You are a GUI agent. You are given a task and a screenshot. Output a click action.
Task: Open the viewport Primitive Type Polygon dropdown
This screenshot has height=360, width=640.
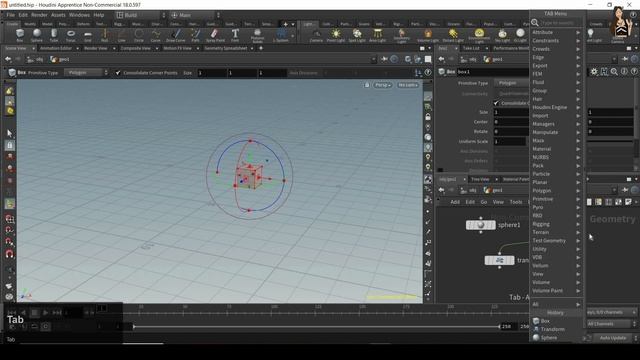[x=86, y=73]
